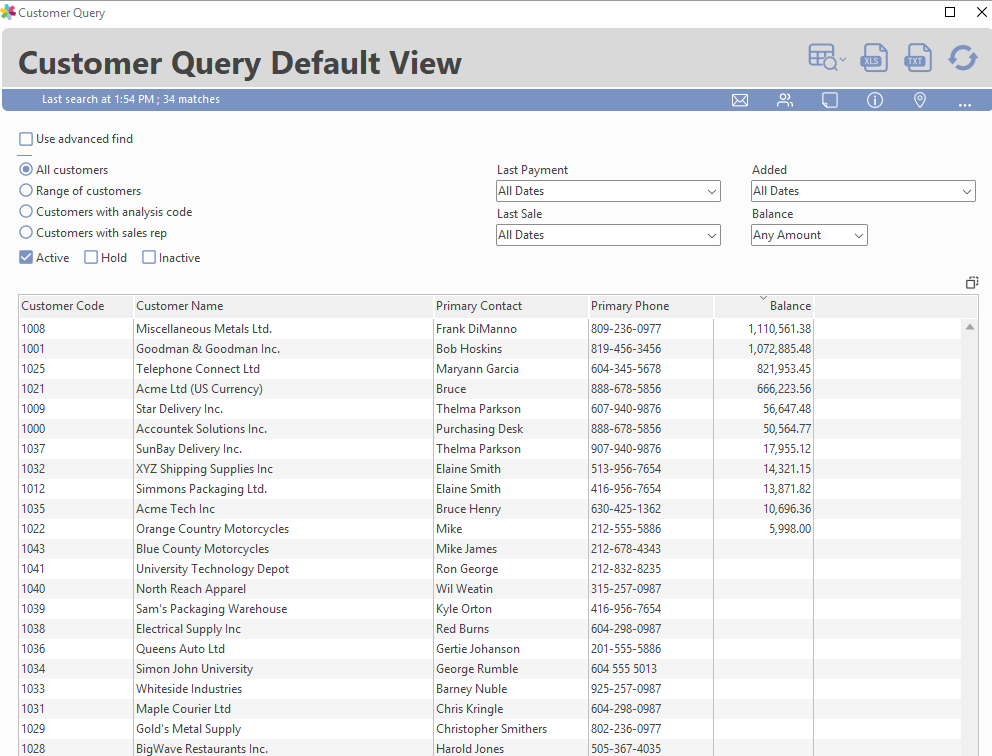Viewport: 992px width, 756px height.
Task: Check the Hold checkbox
Action: click(x=91, y=257)
